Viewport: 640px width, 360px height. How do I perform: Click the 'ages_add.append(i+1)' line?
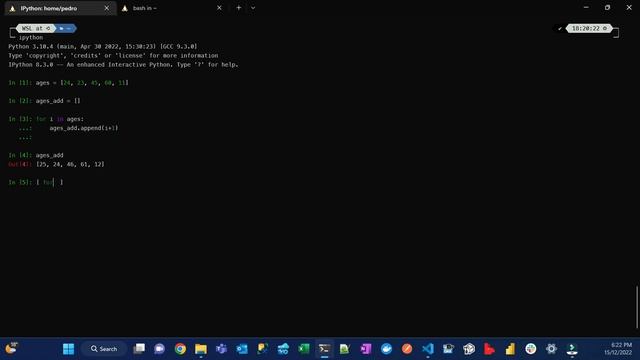pyautogui.click(x=84, y=128)
